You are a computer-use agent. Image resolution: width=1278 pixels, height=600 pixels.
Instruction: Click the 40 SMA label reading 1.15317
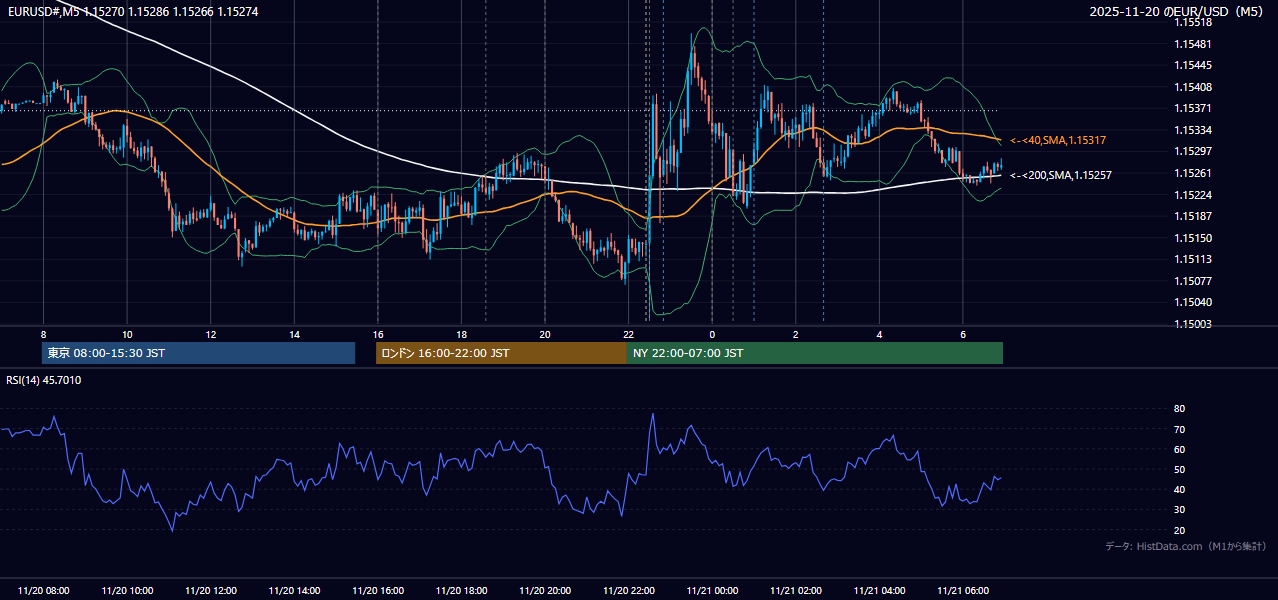point(1057,141)
